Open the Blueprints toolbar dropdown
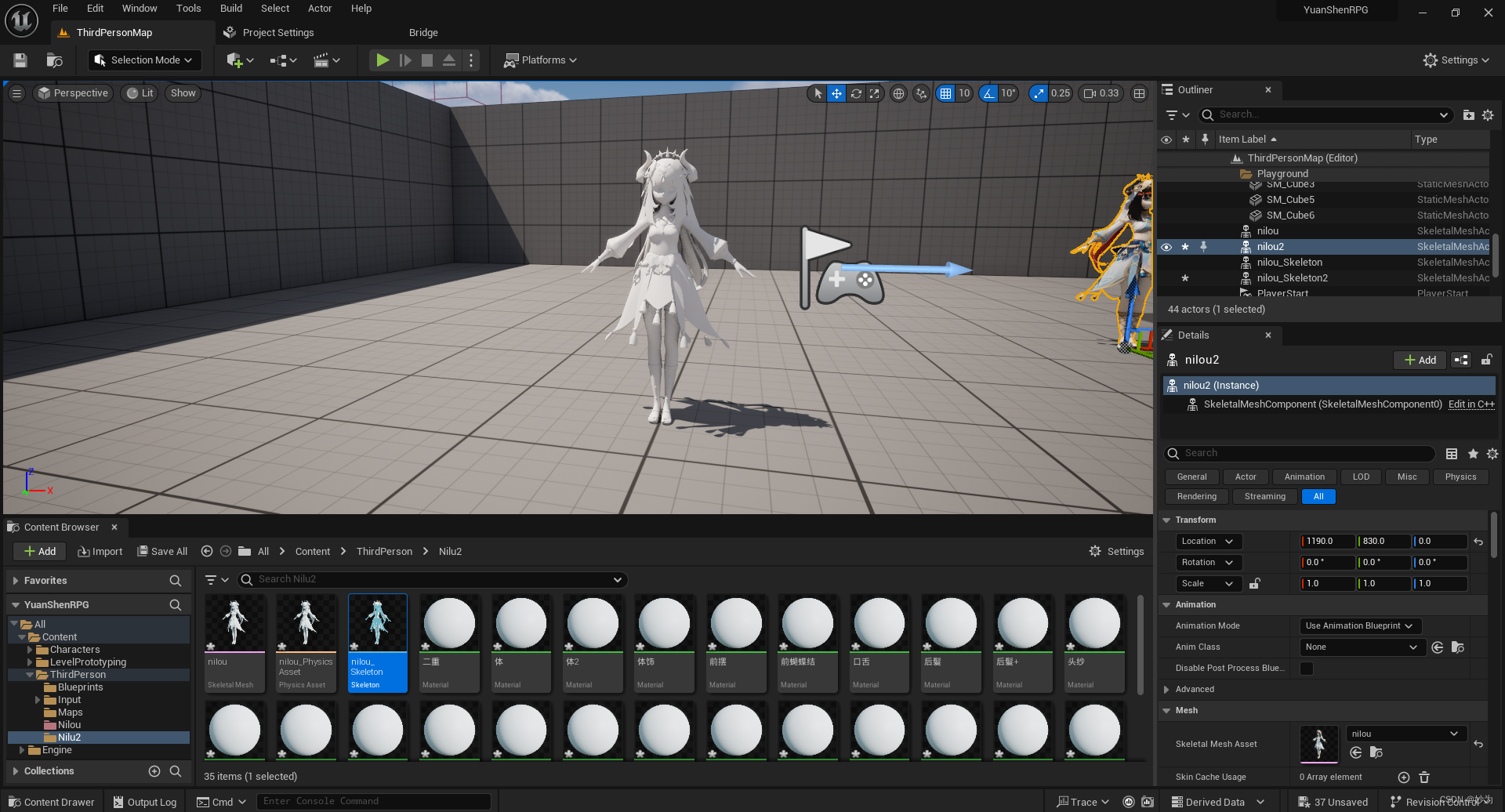The width and height of the screenshot is (1505, 812). [x=283, y=60]
